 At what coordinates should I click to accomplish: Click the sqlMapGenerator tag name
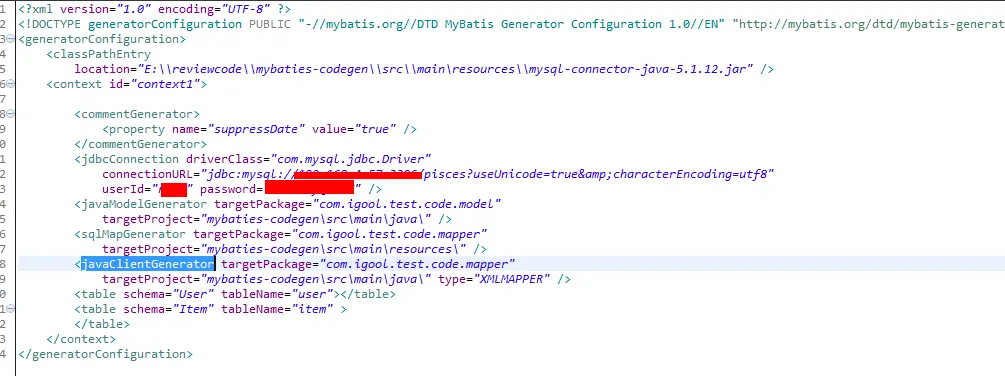click(134, 234)
